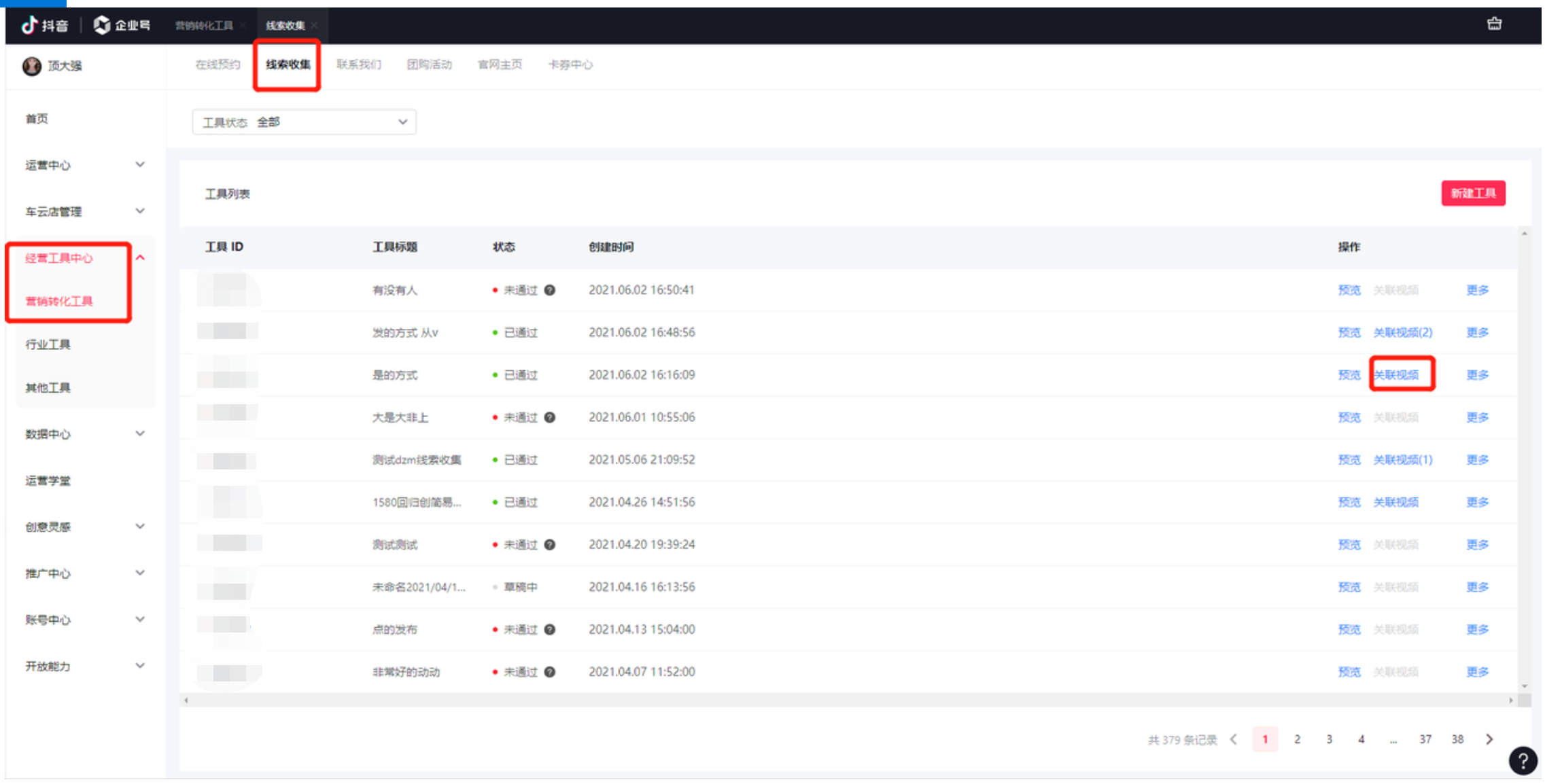
Task: Open 运营学堂 in sidebar
Action: [x=48, y=481]
